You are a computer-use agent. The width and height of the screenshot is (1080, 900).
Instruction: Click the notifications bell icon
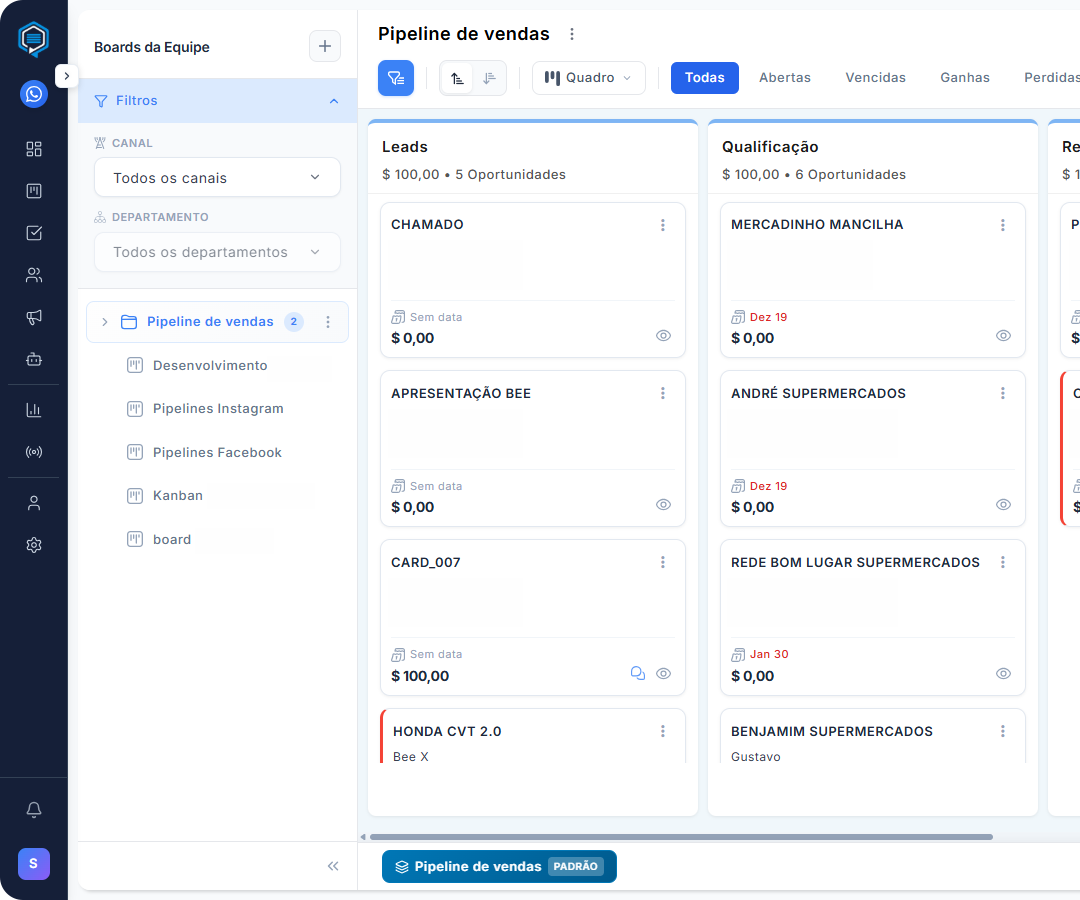point(34,809)
